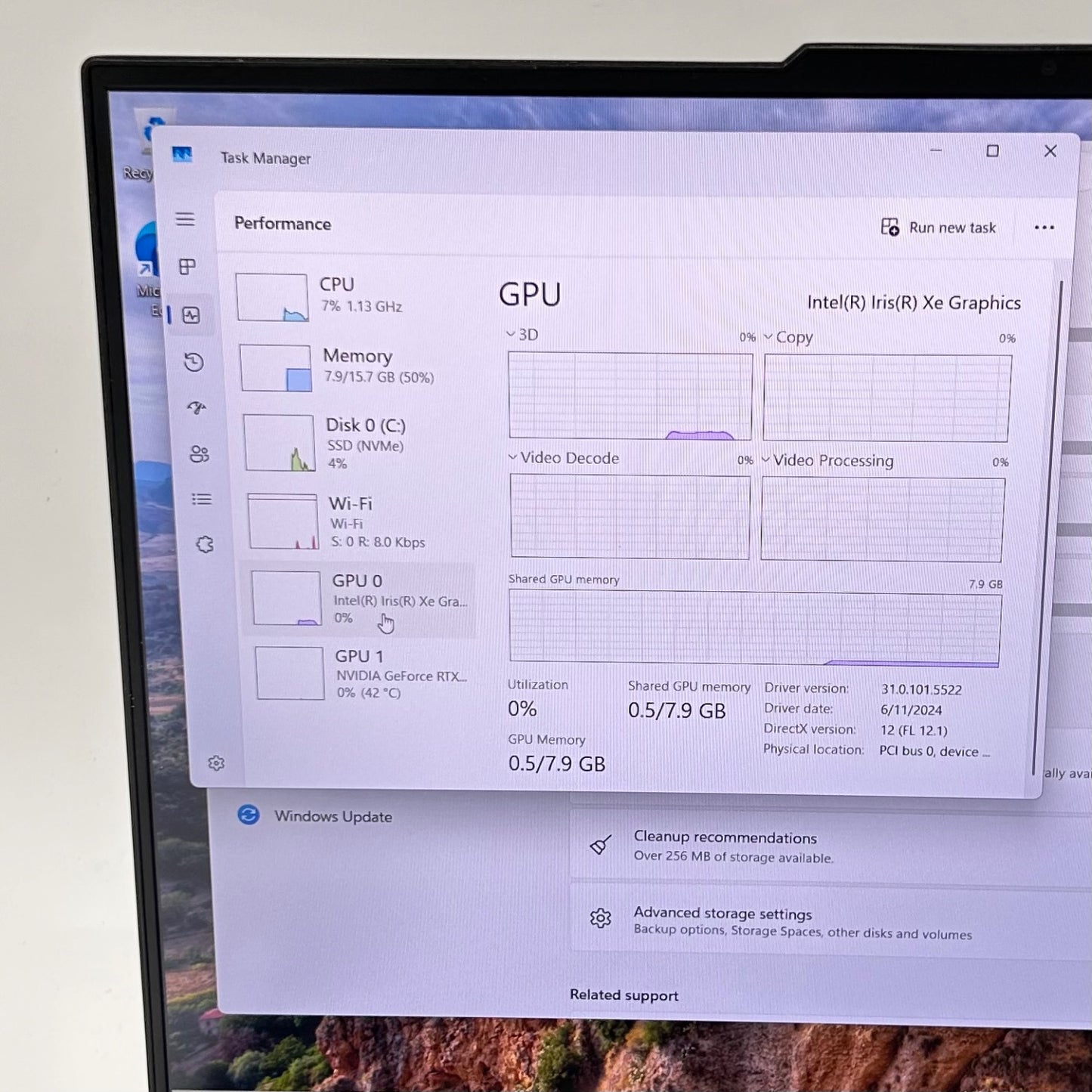Click the Task Manager app icon in title bar
1092x1092 pixels.
[182, 155]
